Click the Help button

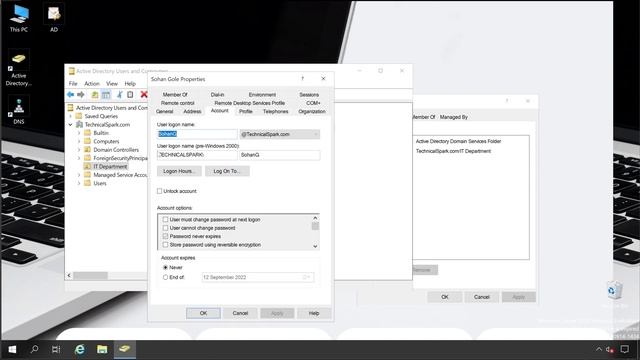tap(313, 313)
